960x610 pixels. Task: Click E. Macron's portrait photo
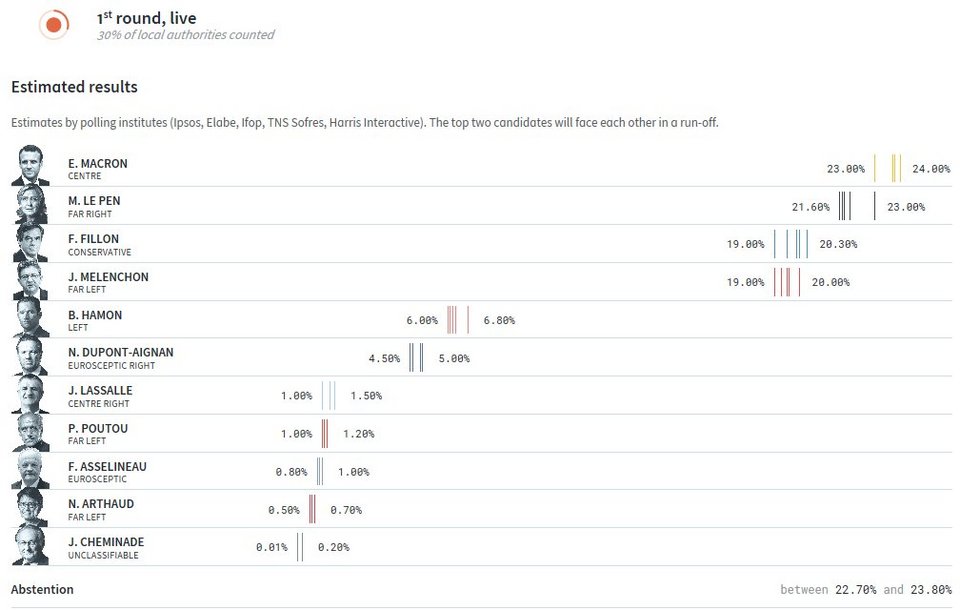(31, 165)
